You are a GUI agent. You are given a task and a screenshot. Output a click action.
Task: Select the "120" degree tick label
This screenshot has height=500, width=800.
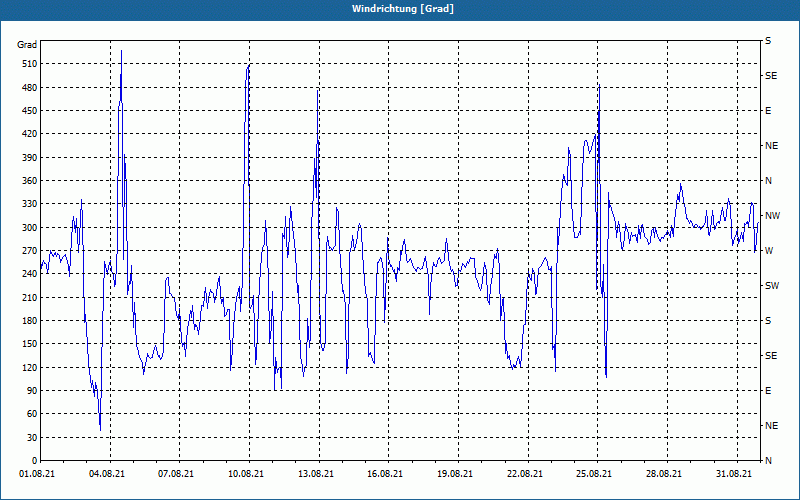30,367
